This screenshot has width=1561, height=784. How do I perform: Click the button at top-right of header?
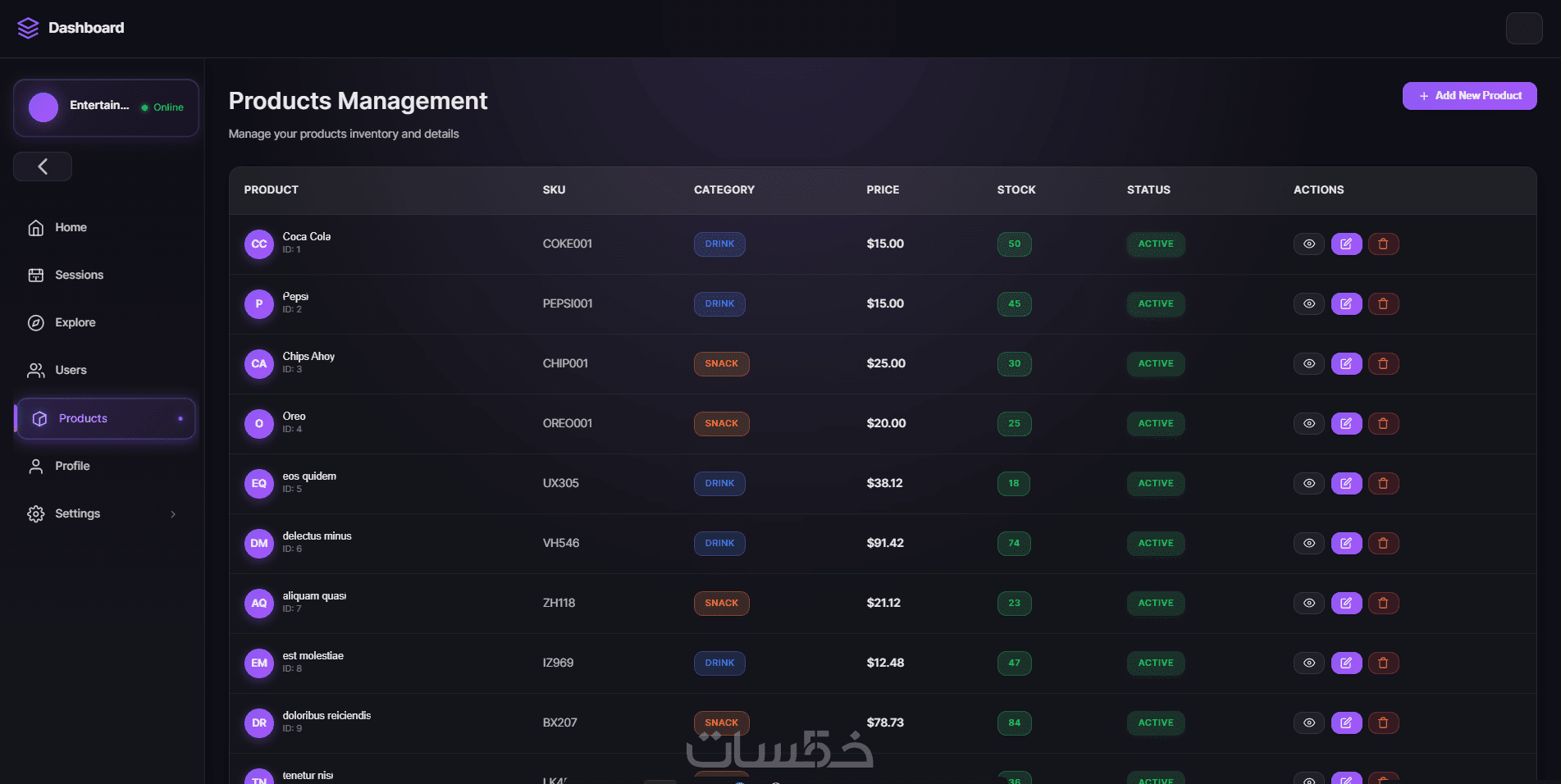(x=1524, y=28)
